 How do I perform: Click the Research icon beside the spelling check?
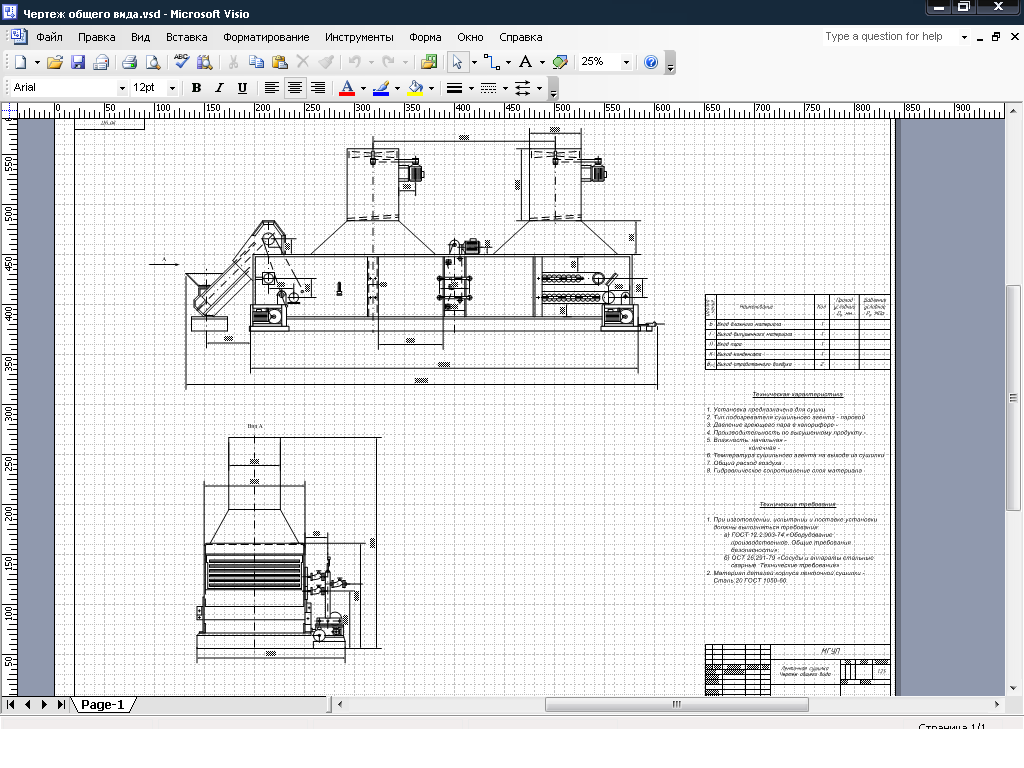click(204, 62)
